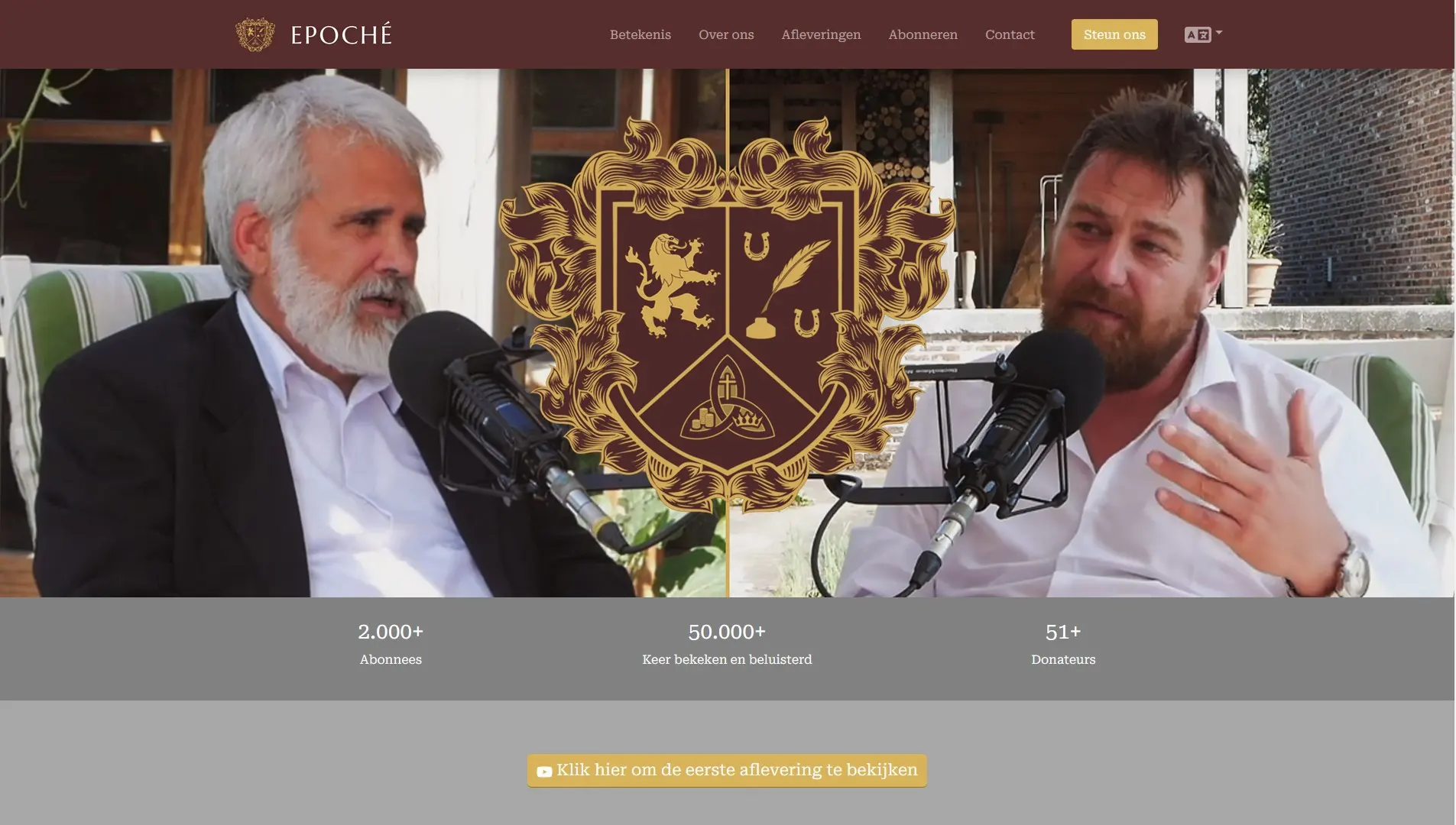Viewport: 1456px width, 825px height.
Task: Click the 2.000+ Abonnees statistic
Action: tap(391, 644)
